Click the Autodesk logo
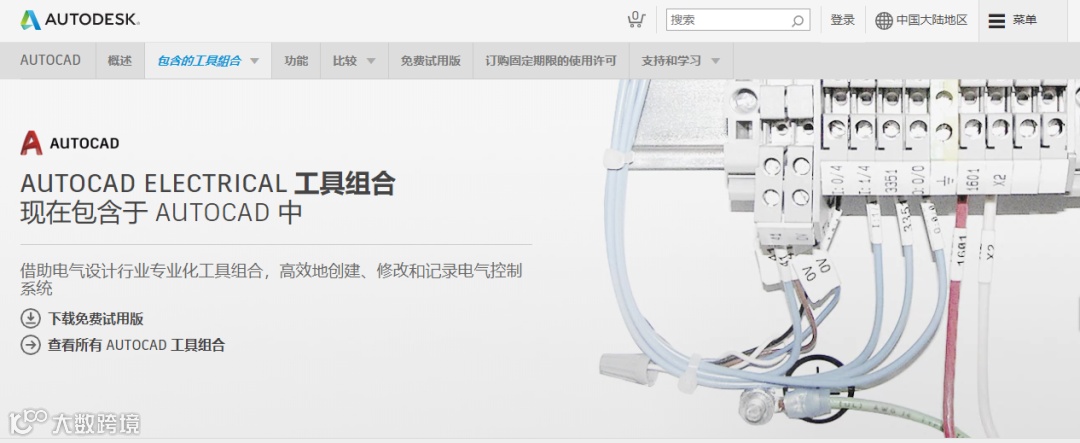The height and width of the screenshot is (443, 1080). point(79,20)
